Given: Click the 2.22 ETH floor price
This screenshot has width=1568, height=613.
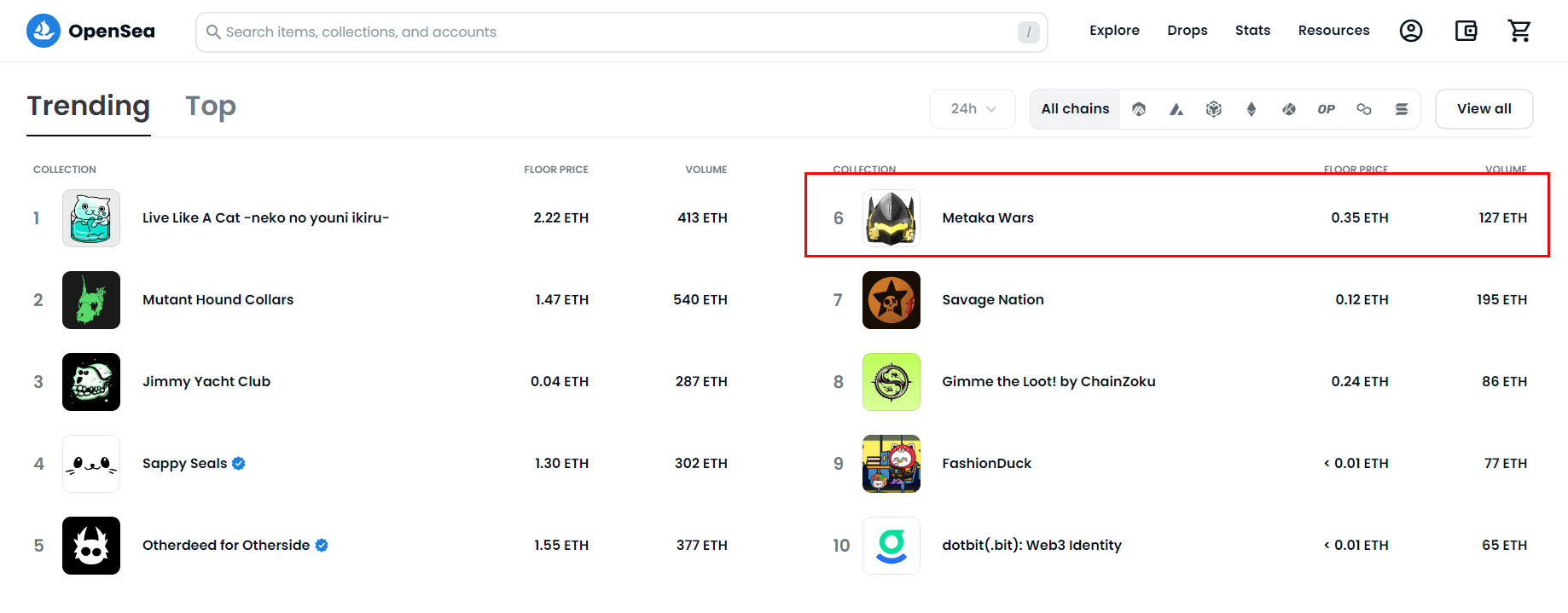Looking at the screenshot, I should click(x=561, y=218).
